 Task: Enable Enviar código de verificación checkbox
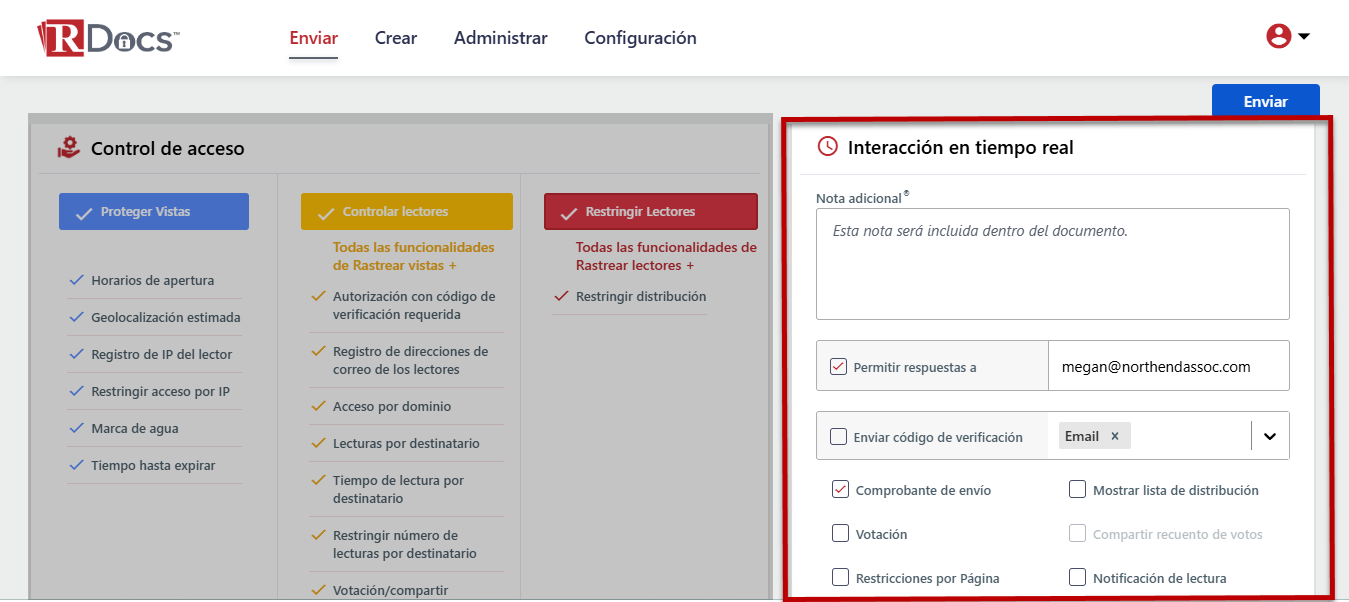click(838, 436)
